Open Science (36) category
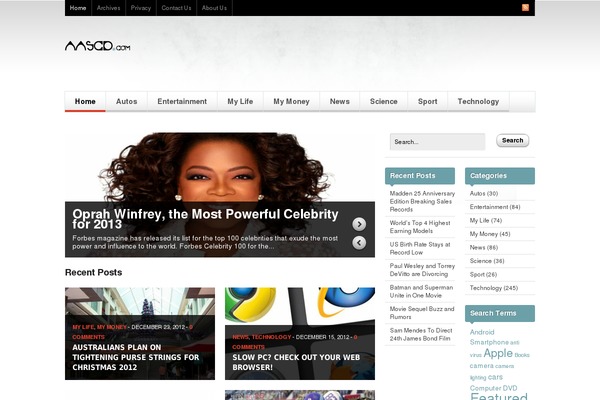Screen dimensions: 600x400 [x=487, y=261]
